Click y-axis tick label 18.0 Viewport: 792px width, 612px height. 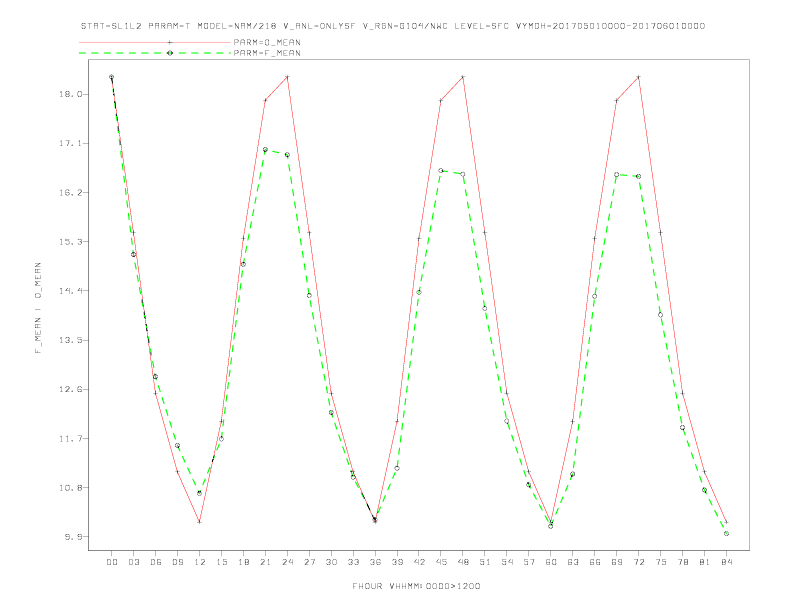(x=70, y=94)
